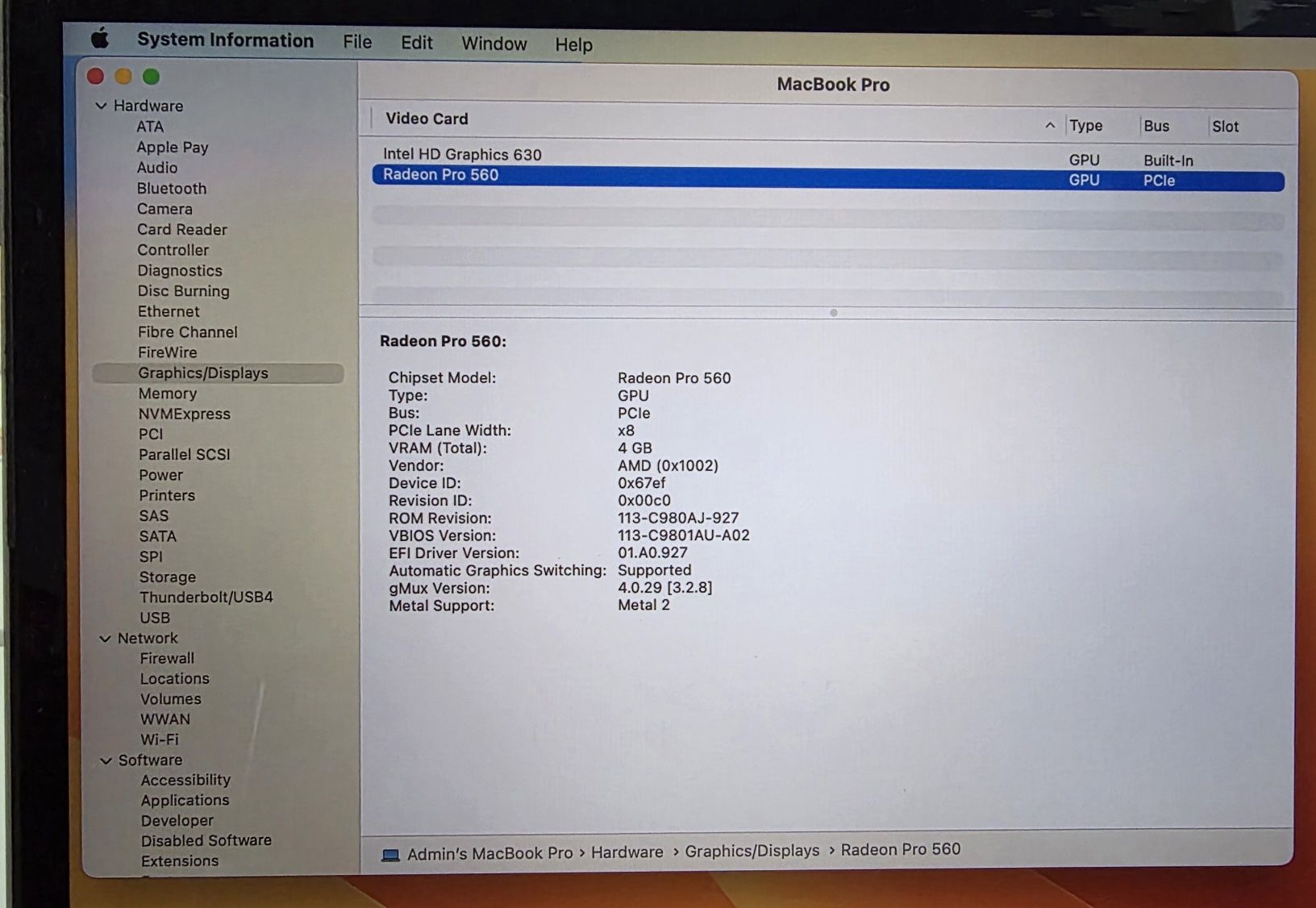This screenshot has width=1316, height=908.
Task: Select FireWire in the sidebar
Action: (x=168, y=352)
